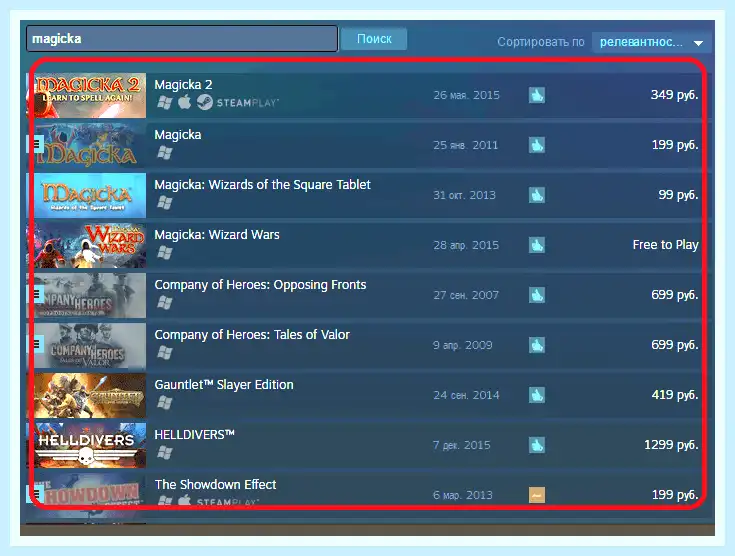Click Company of Heroes: Opposing Fronts title
Image resolution: width=735 pixels, height=556 pixels.
(x=260, y=285)
